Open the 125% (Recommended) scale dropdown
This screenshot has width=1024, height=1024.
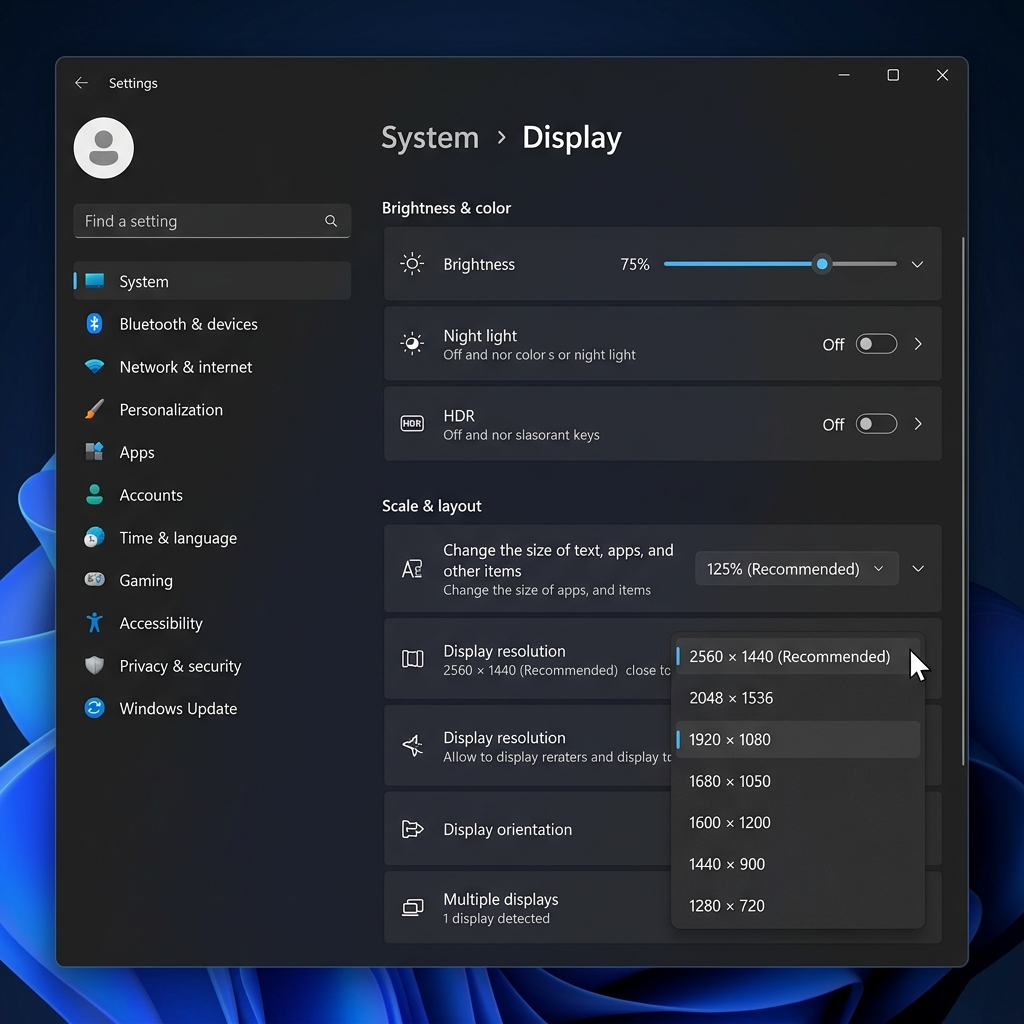pos(797,569)
